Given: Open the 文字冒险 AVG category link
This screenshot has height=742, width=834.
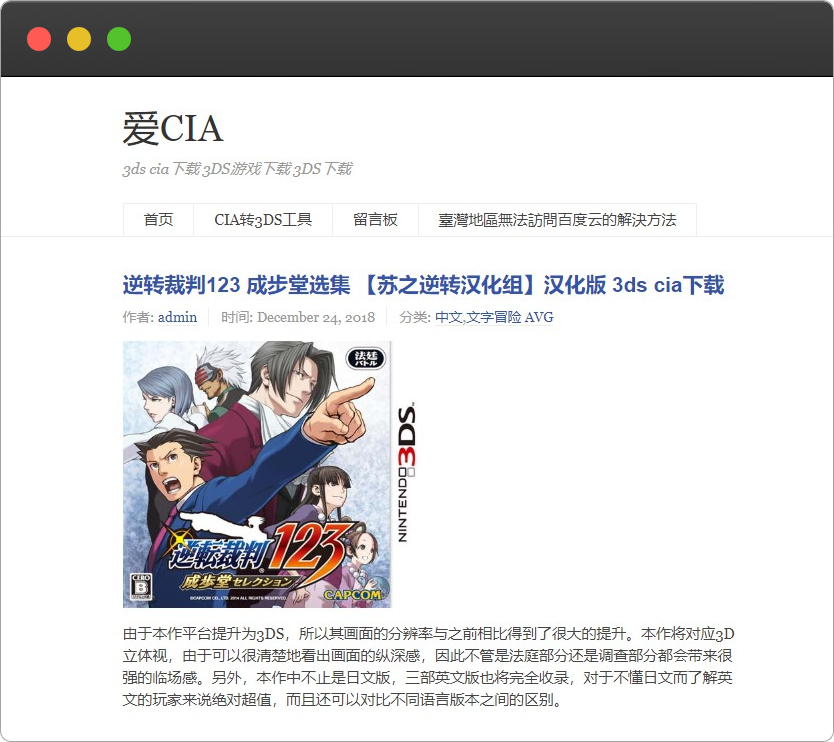Looking at the screenshot, I should (510, 318).
